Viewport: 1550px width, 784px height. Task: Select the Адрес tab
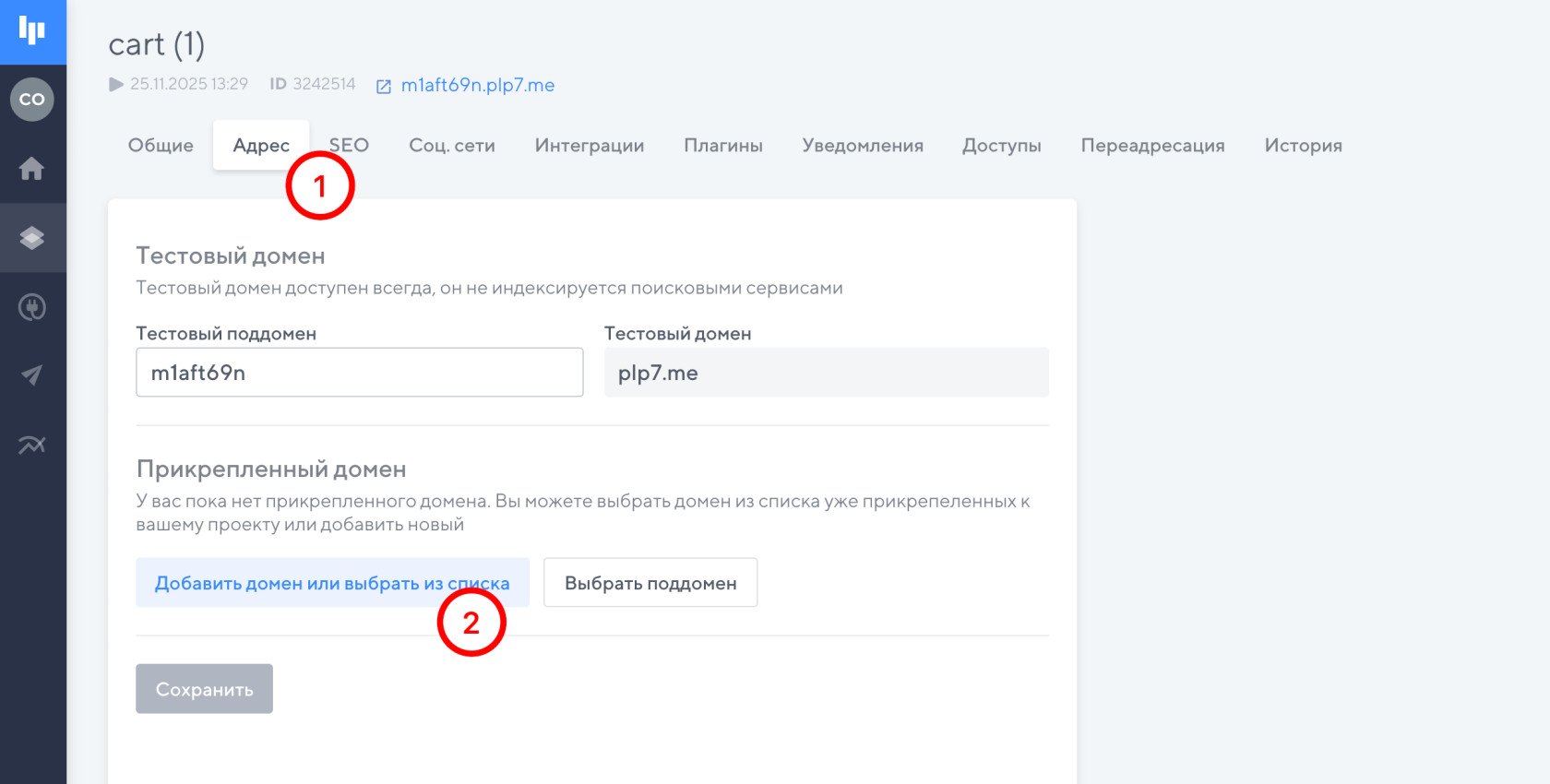[x=260, y=146]
